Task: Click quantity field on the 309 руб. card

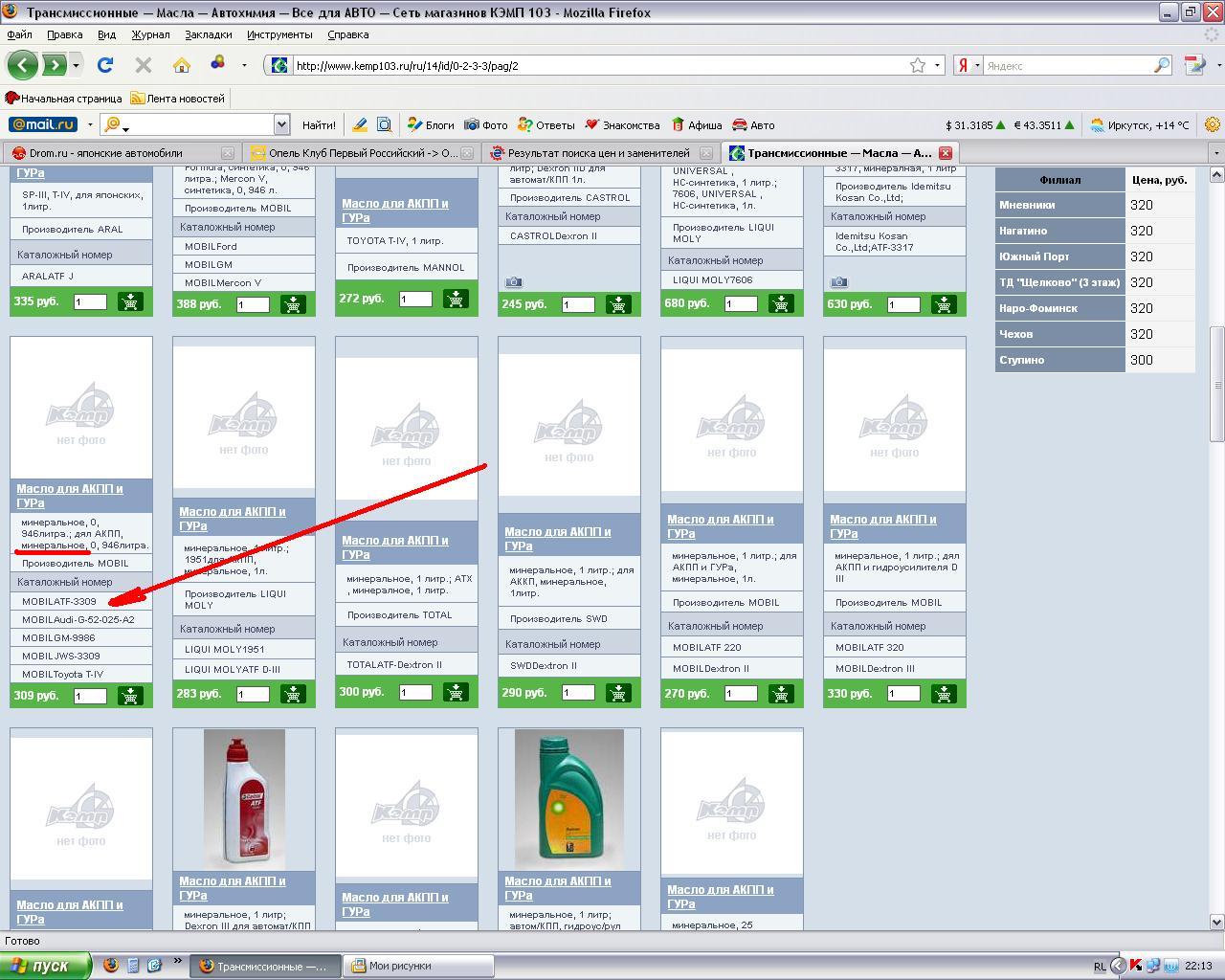Action: click(x=90, y=696)
